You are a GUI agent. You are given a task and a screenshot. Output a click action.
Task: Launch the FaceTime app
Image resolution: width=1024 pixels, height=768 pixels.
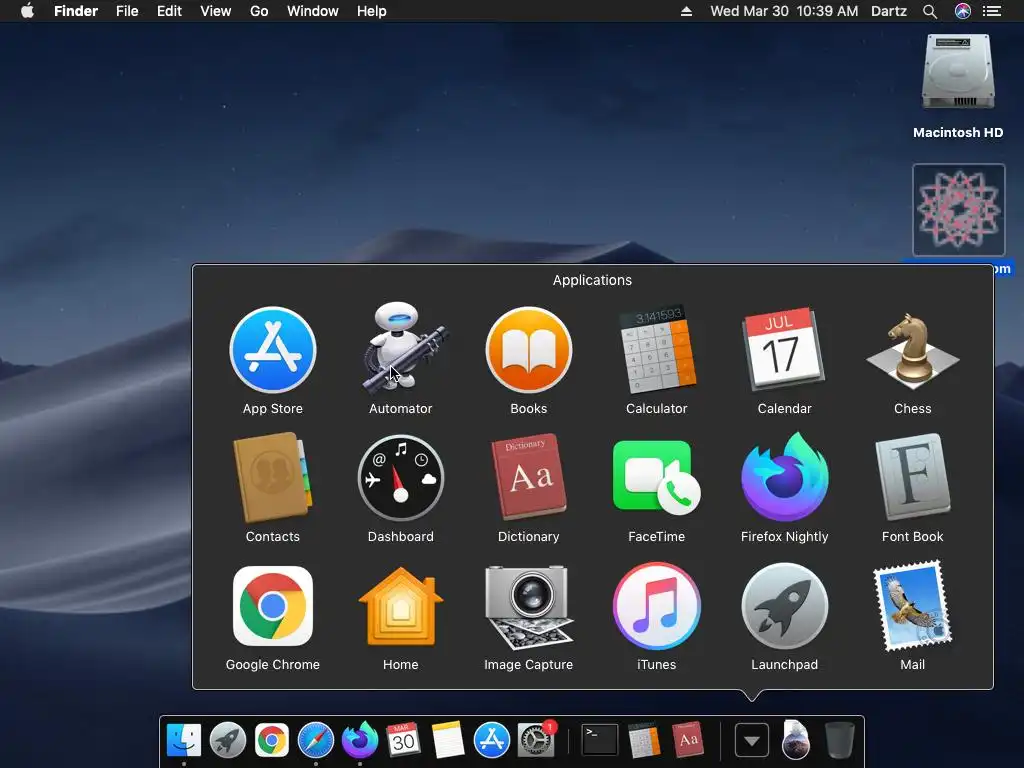coord(656,478)
